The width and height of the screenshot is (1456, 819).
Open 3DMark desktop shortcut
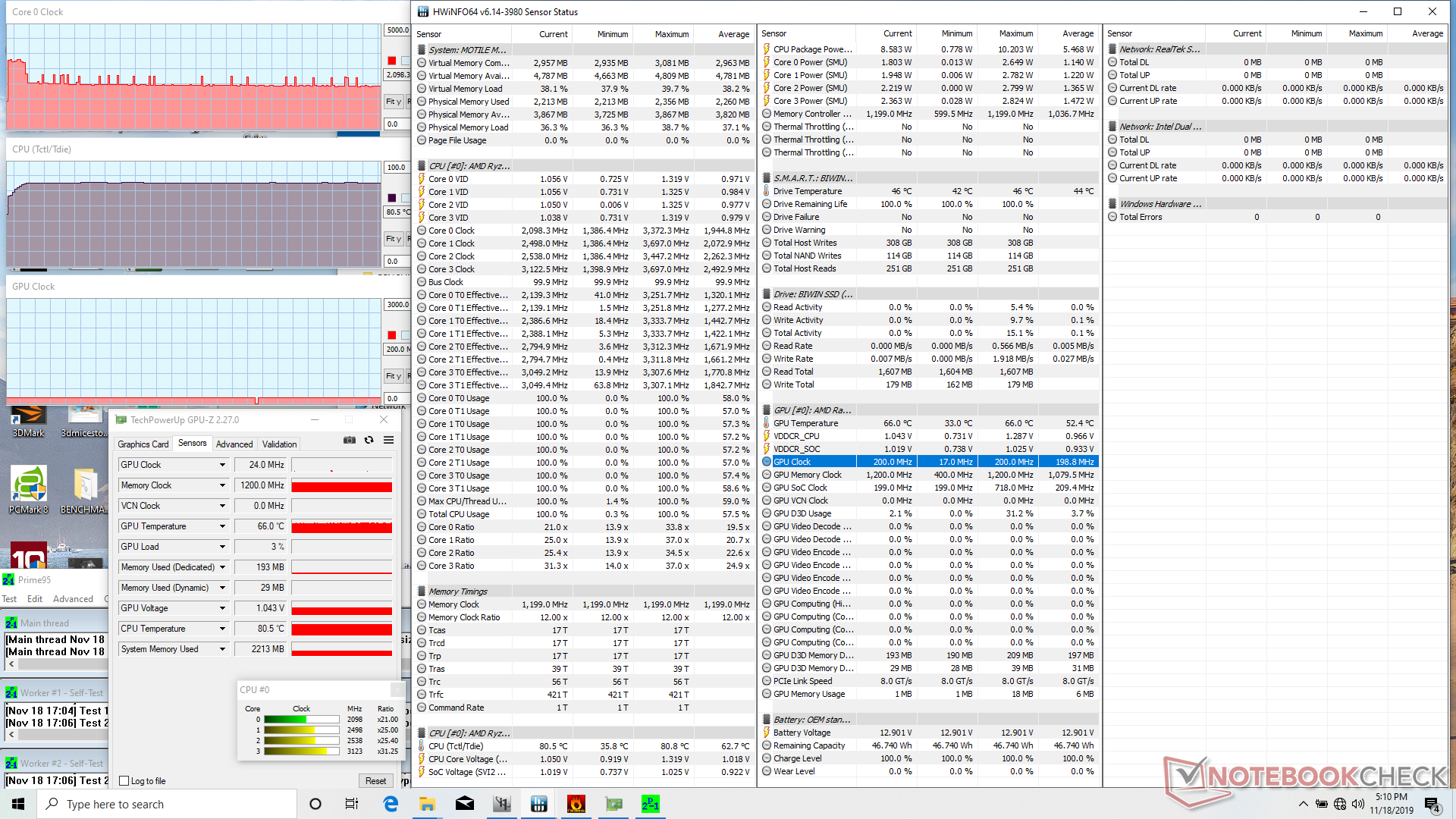(x=29, y=422)
